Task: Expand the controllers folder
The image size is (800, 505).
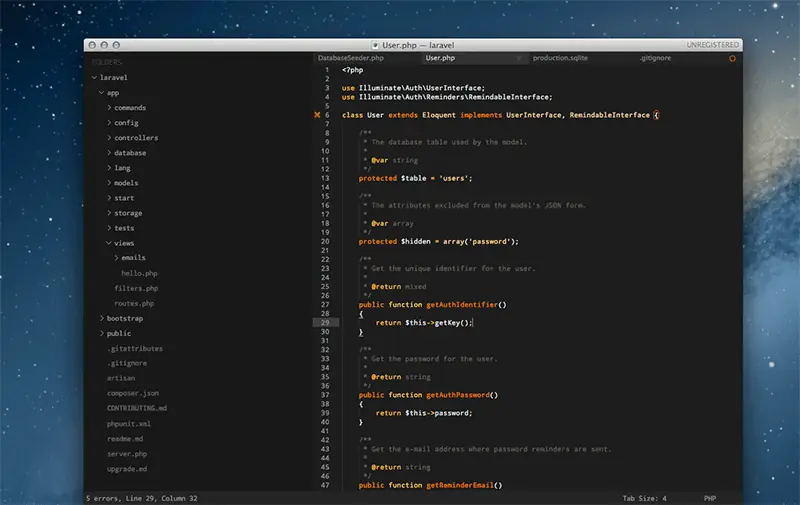Action: 109,138
